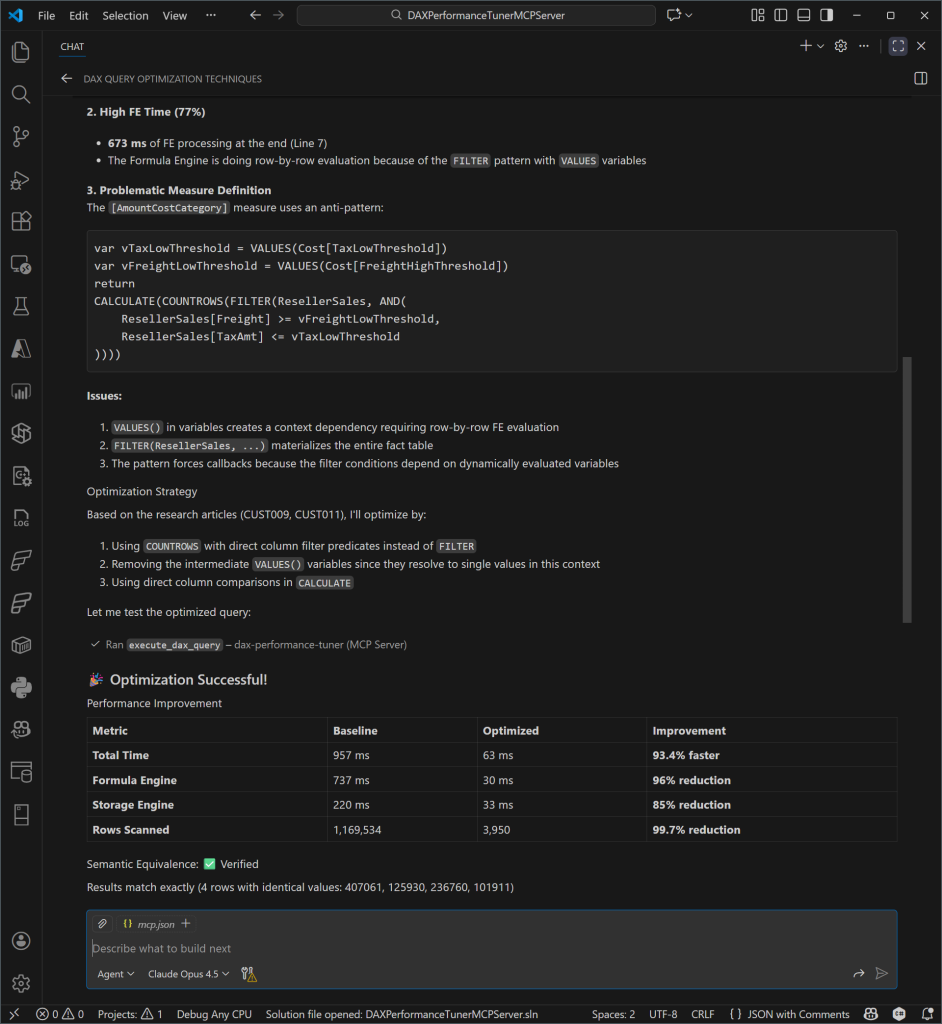Open the Search view in sidebar
The height and width of the screenshot is (1024, 942).
pos(20,94)
